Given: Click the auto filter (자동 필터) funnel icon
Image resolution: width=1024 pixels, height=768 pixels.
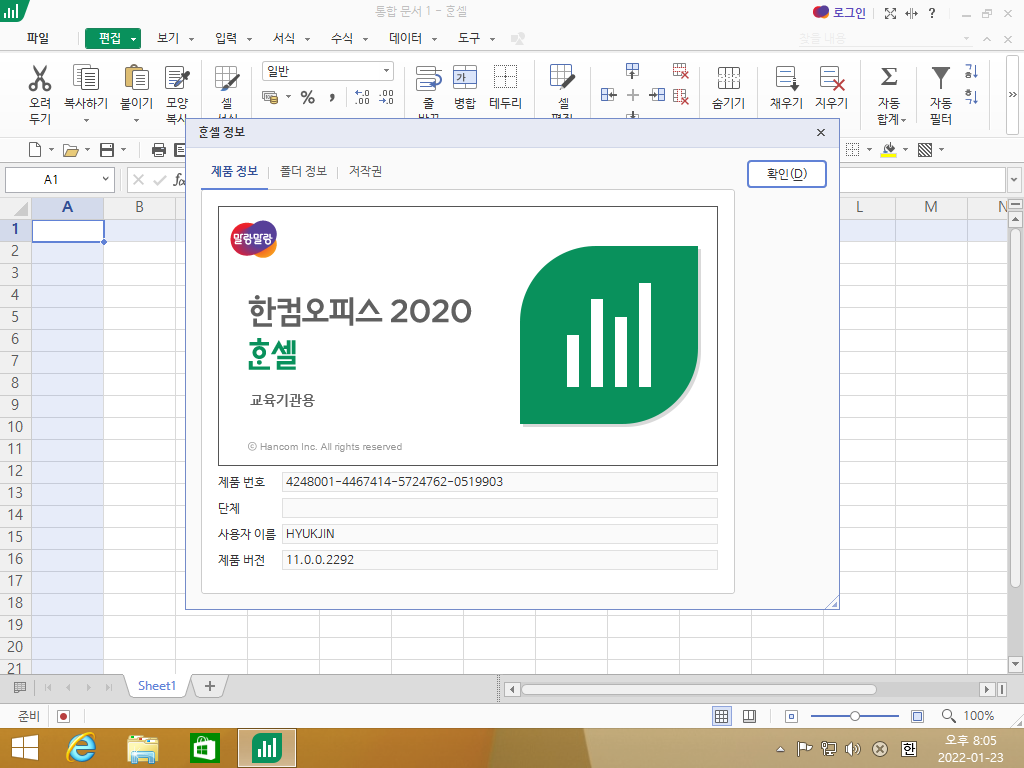Looking at the screenshot, I should pyautogui.click(x=940, y=78).
